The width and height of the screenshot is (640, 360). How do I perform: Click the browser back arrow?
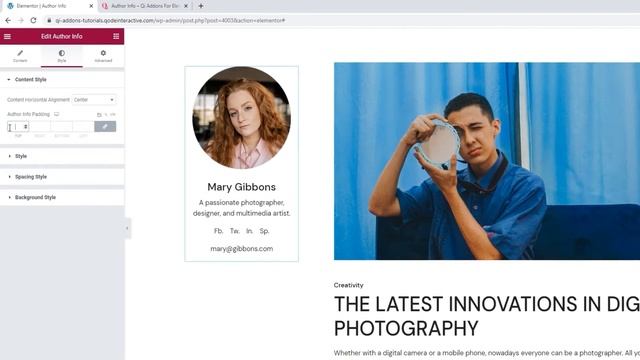[x=8, y=20]
